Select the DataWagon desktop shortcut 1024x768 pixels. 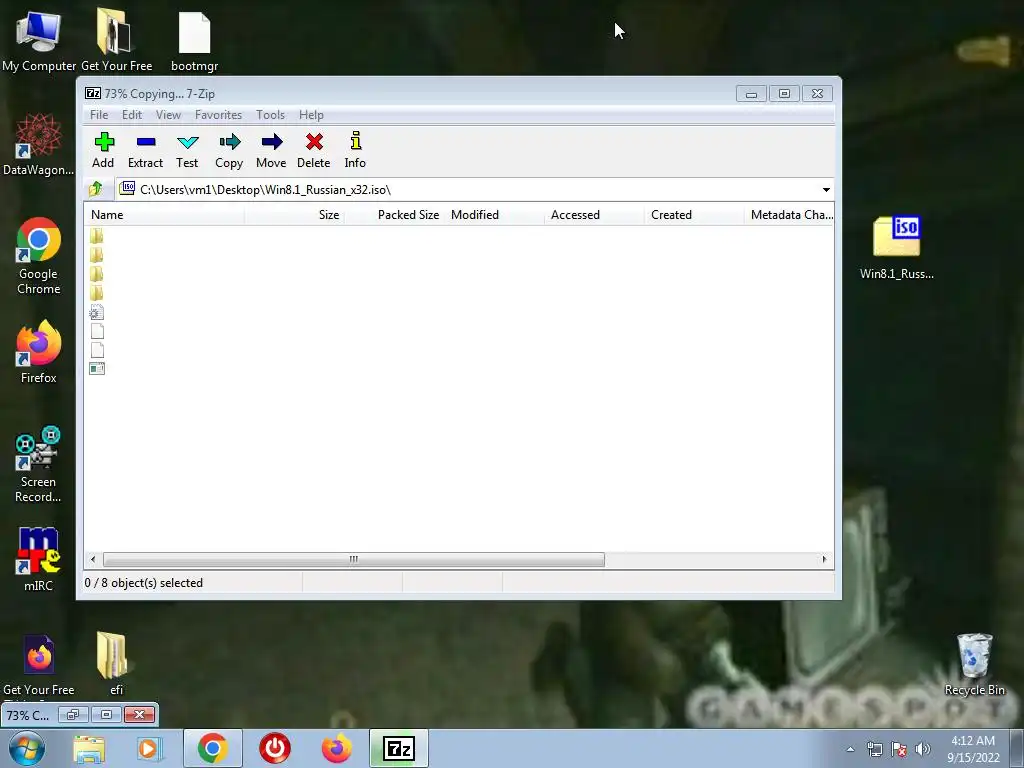coord(39,144)
